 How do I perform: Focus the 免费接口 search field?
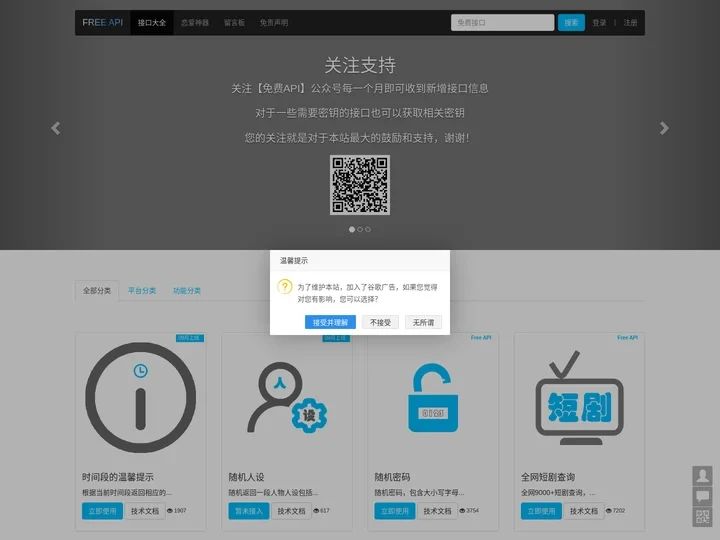[x=502, y=22]
